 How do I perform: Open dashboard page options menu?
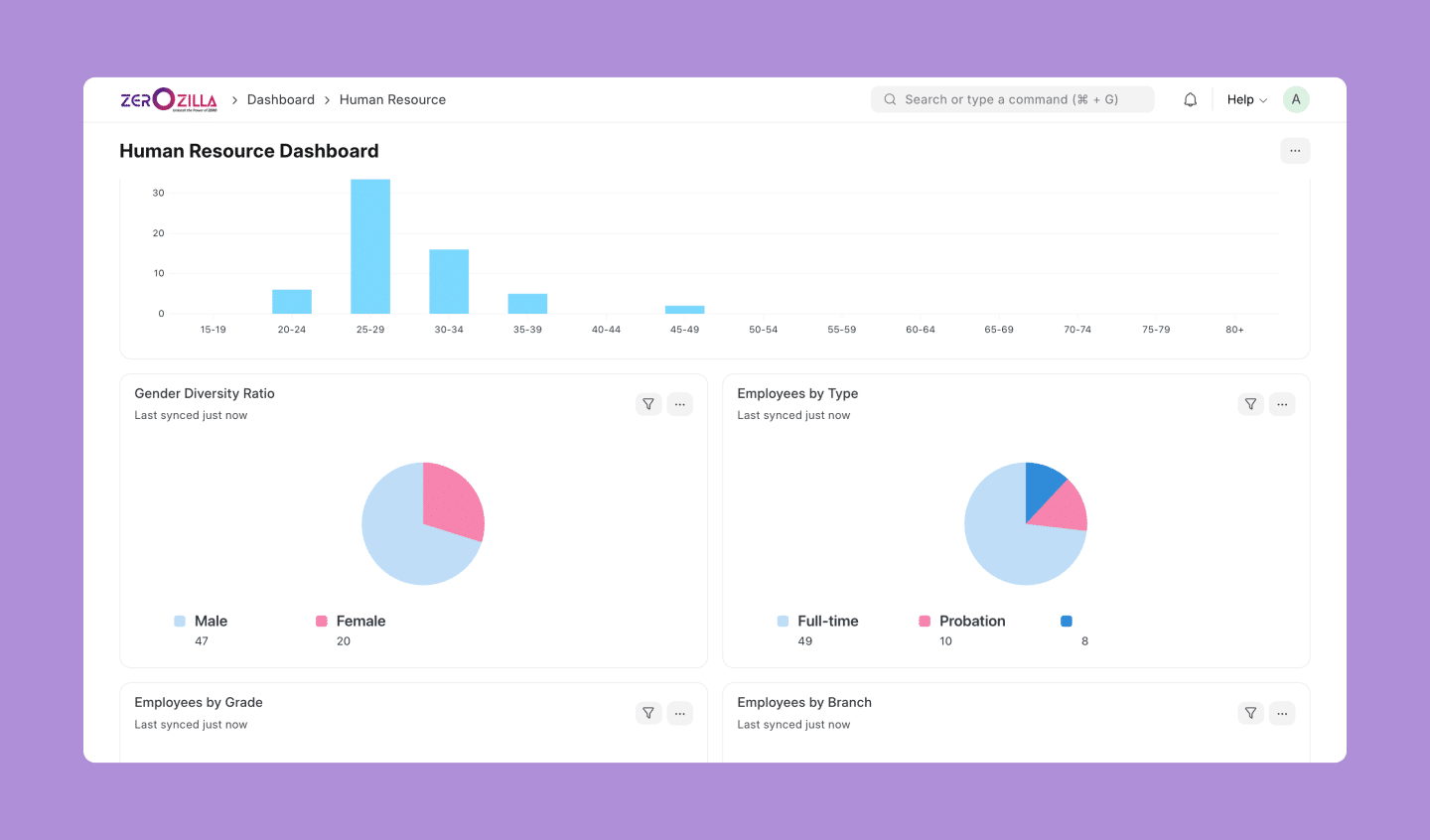point(1295,151)
